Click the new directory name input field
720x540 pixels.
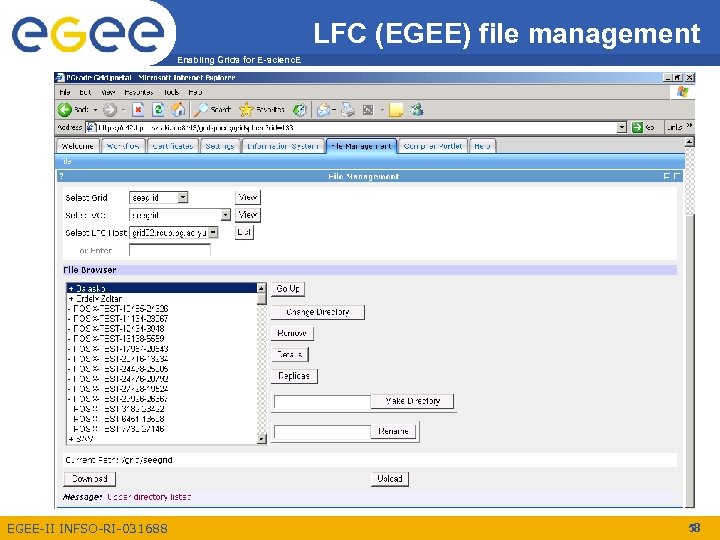pyautogui.click(x=322, y=402)
